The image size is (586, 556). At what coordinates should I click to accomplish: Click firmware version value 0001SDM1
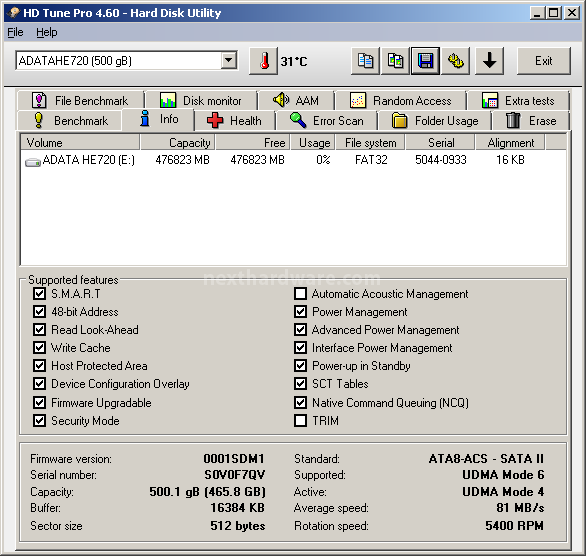[234, 458]
